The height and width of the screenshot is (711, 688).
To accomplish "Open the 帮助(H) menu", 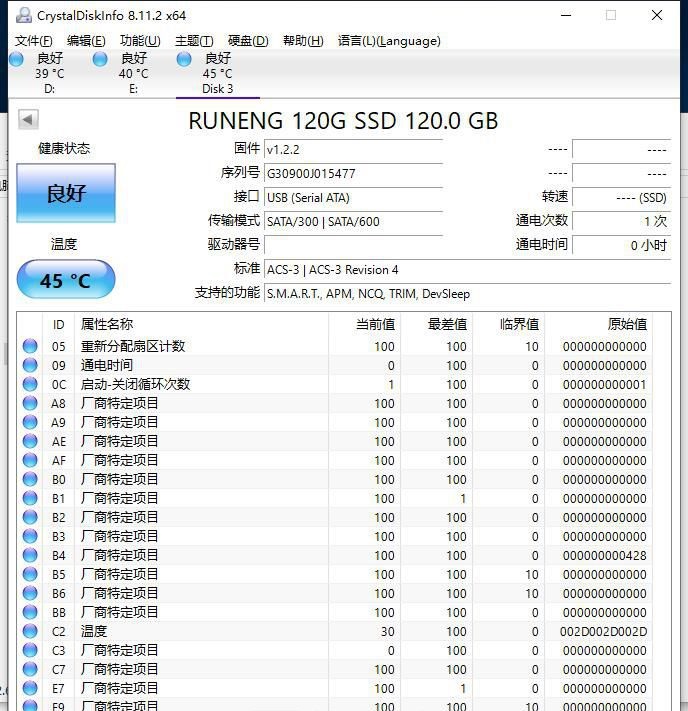I will 303,41.
